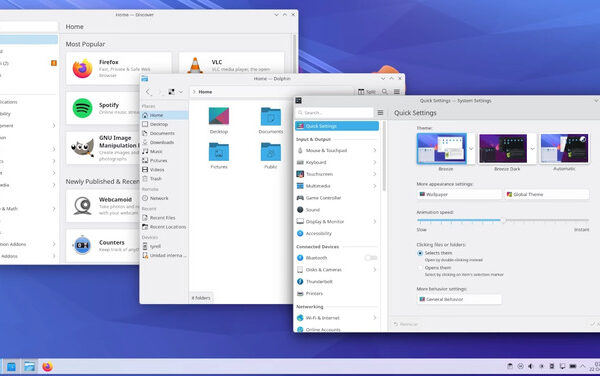This screenshot has height=376, width=600.
Task: Open the Public folder icon in Dolphin
Action: tap(271, 156)
